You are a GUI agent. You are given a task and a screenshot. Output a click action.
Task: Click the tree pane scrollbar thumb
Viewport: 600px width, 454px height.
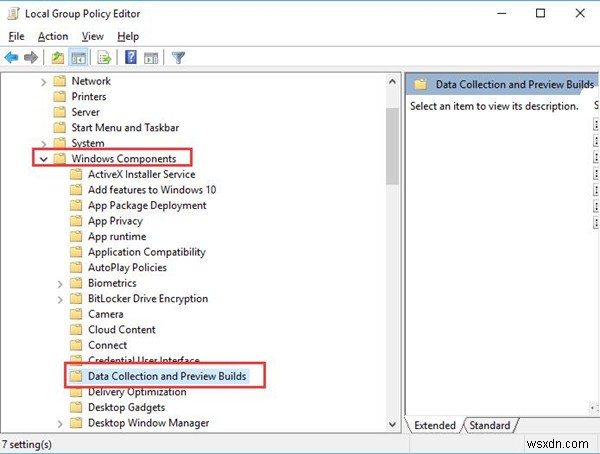tap(392, 146)
